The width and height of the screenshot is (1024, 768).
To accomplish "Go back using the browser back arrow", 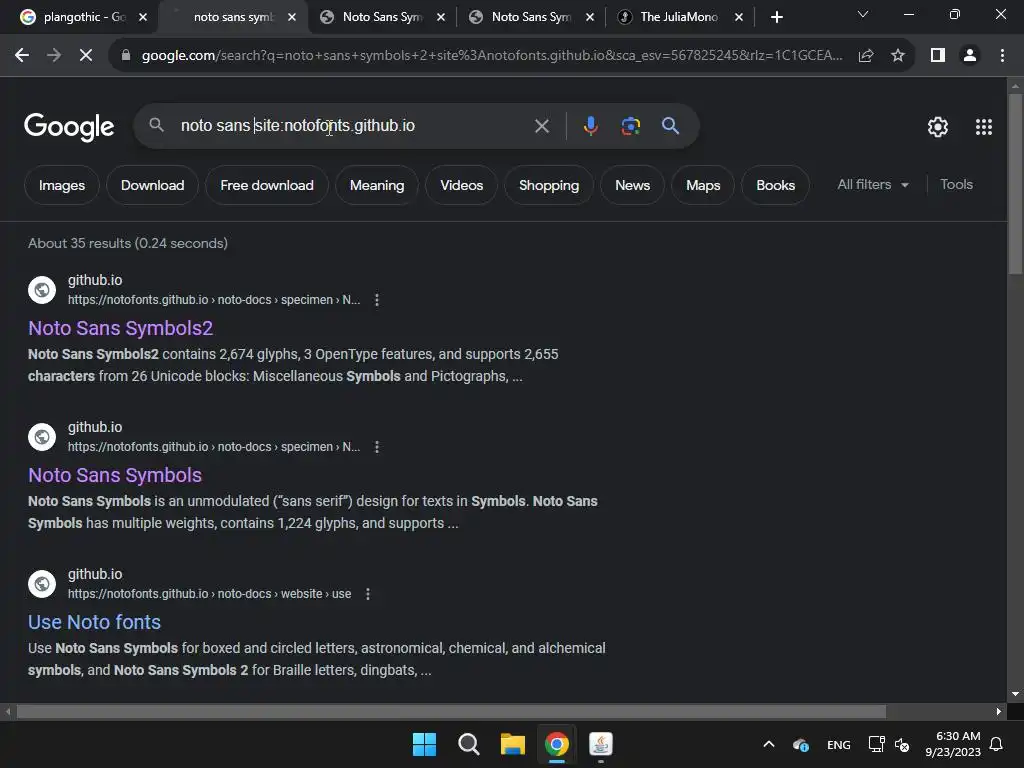I will (22, 56).
